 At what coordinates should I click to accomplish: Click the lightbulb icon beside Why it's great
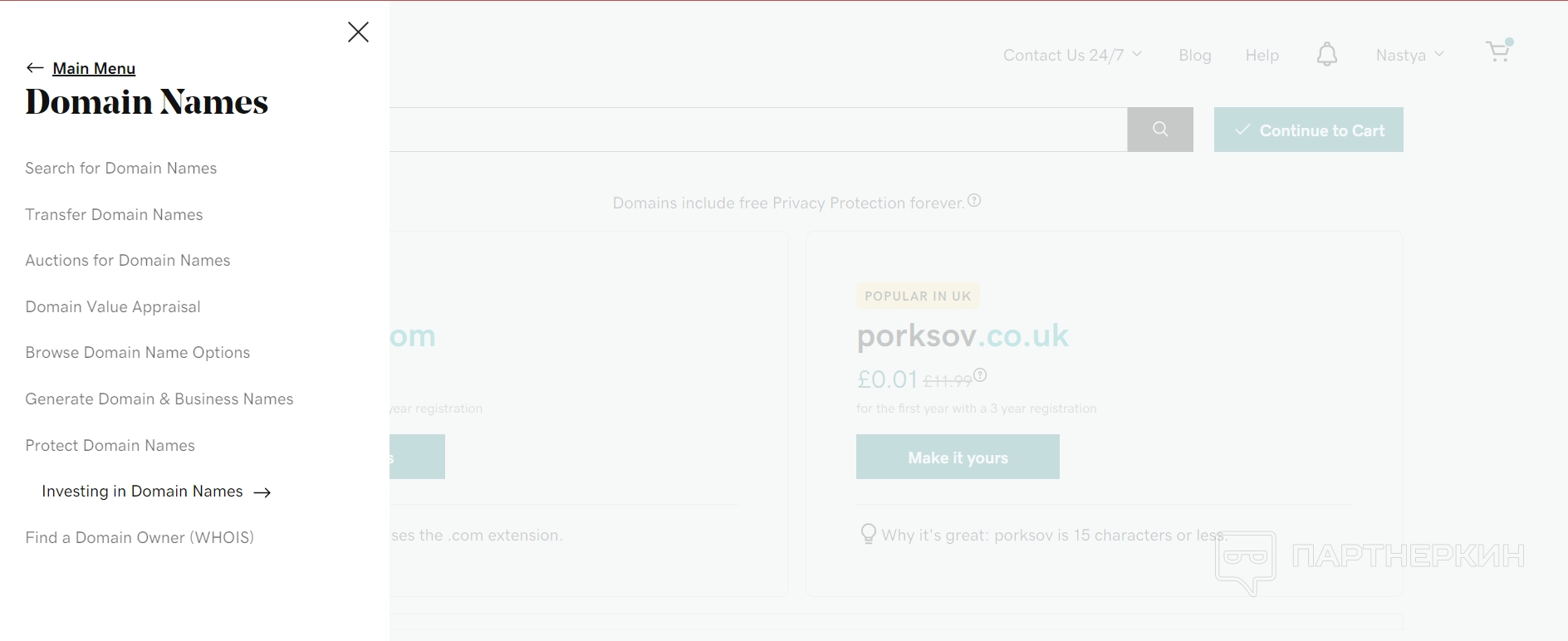pos(868,534)
